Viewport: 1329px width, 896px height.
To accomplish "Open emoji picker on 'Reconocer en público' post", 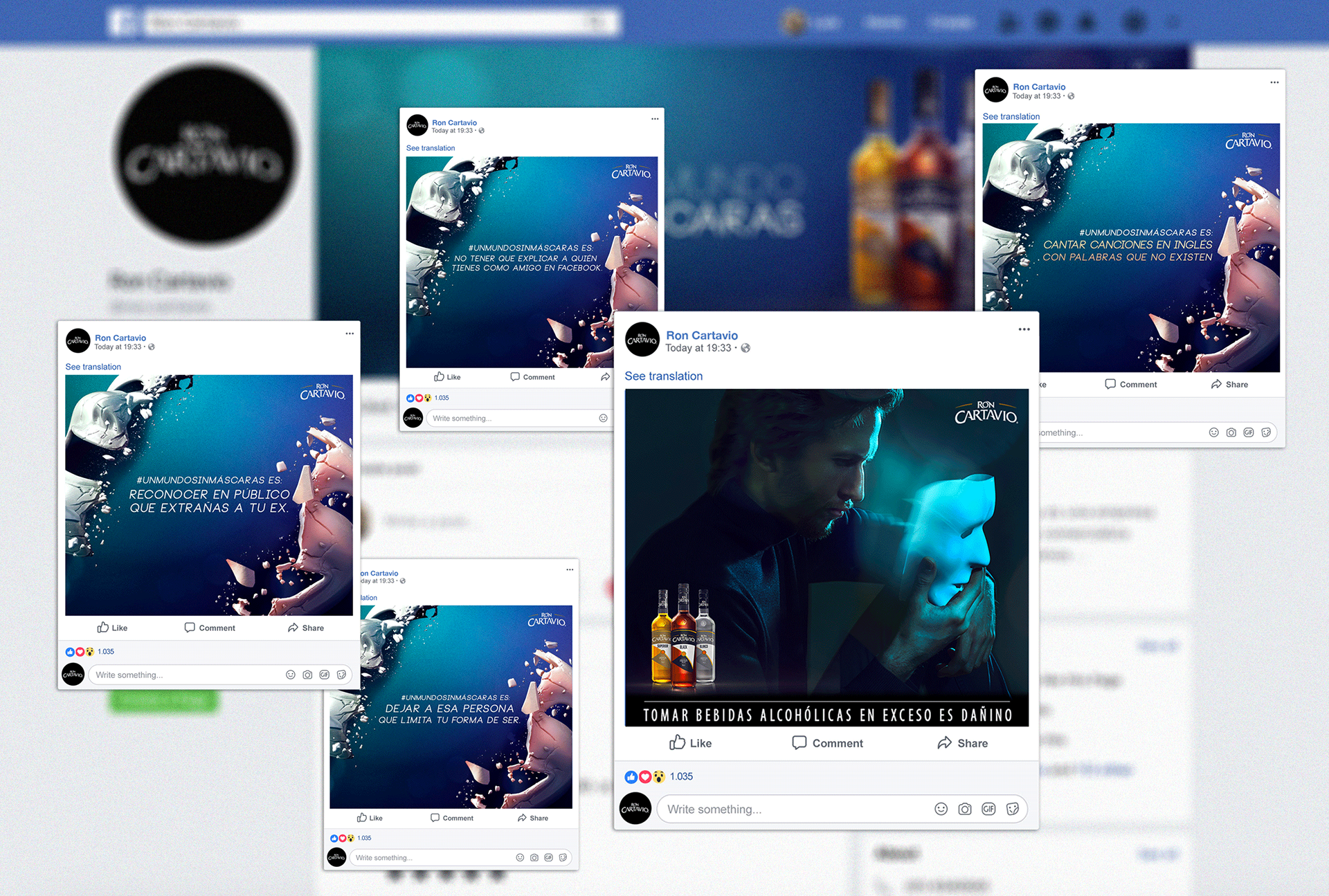I will coord(291,675).
